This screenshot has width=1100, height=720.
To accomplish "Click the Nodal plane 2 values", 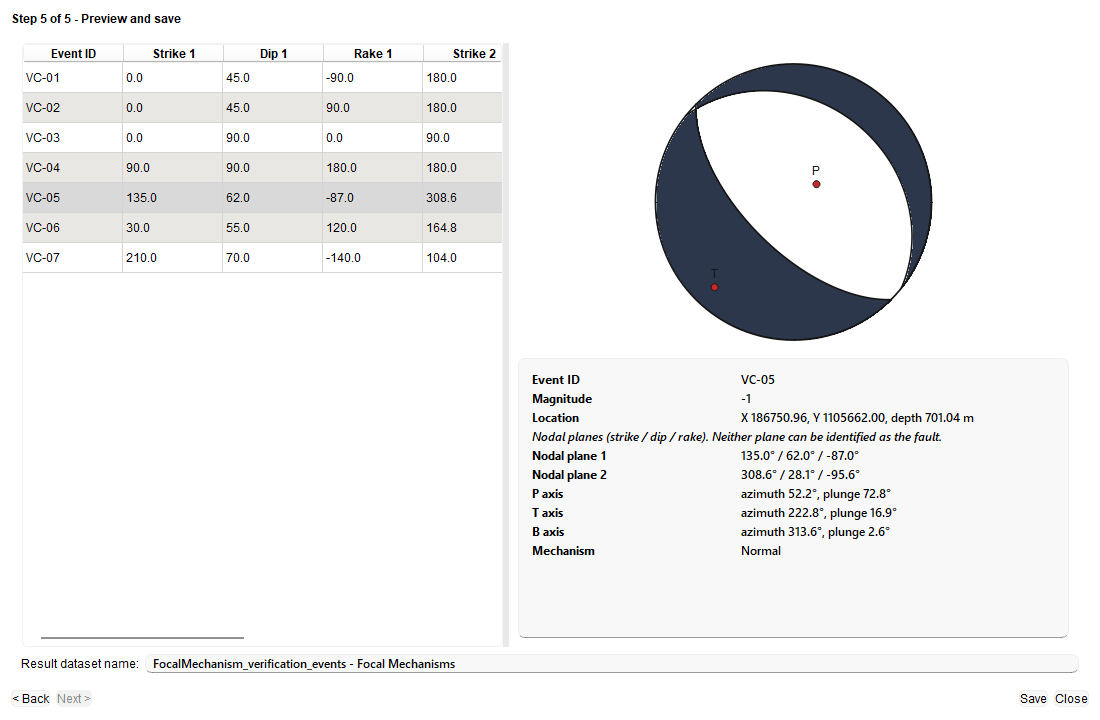I will (x=800, y=475).
